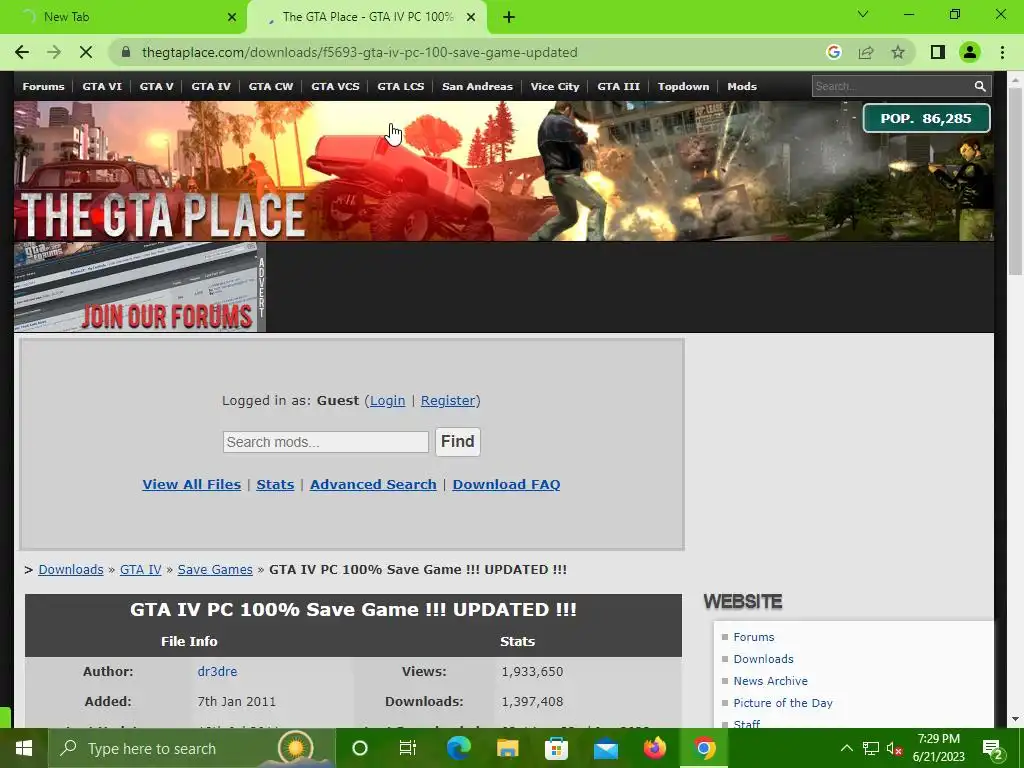Click the site search magnifier icon
1024x768 pixels.
pyautogui.click(x=980, y=86)
